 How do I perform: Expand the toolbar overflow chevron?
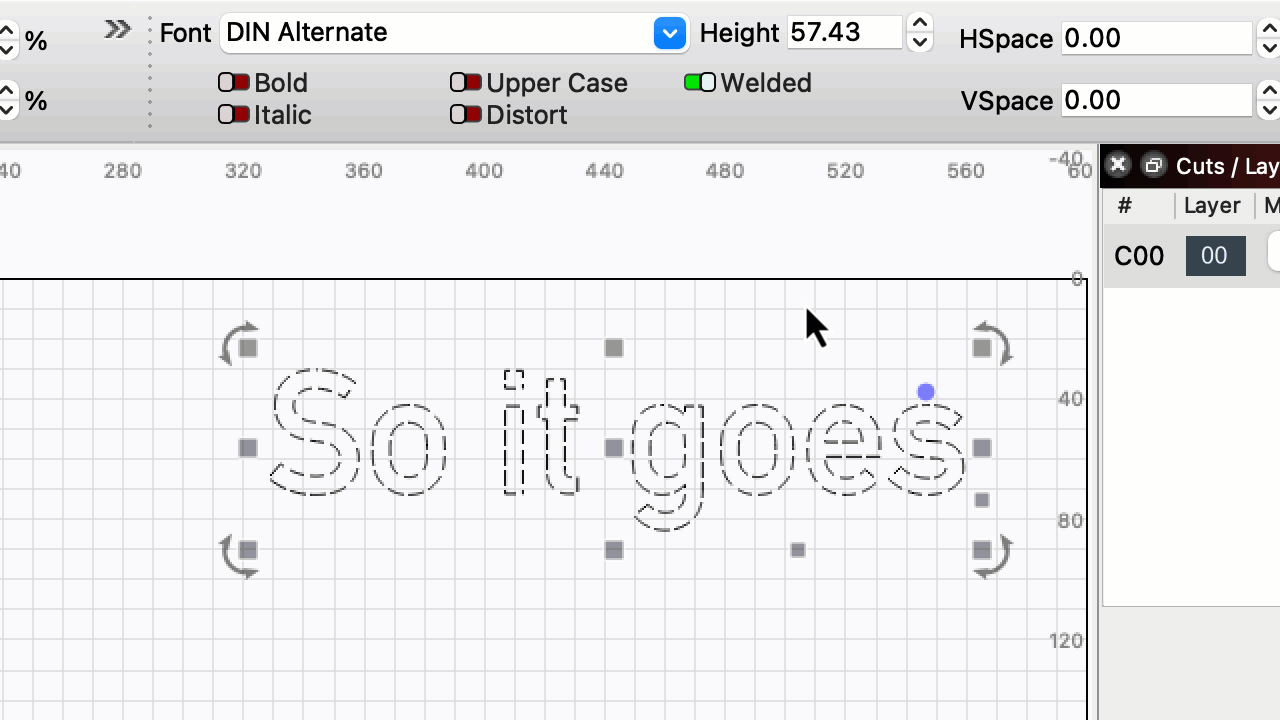coord(116,30)
